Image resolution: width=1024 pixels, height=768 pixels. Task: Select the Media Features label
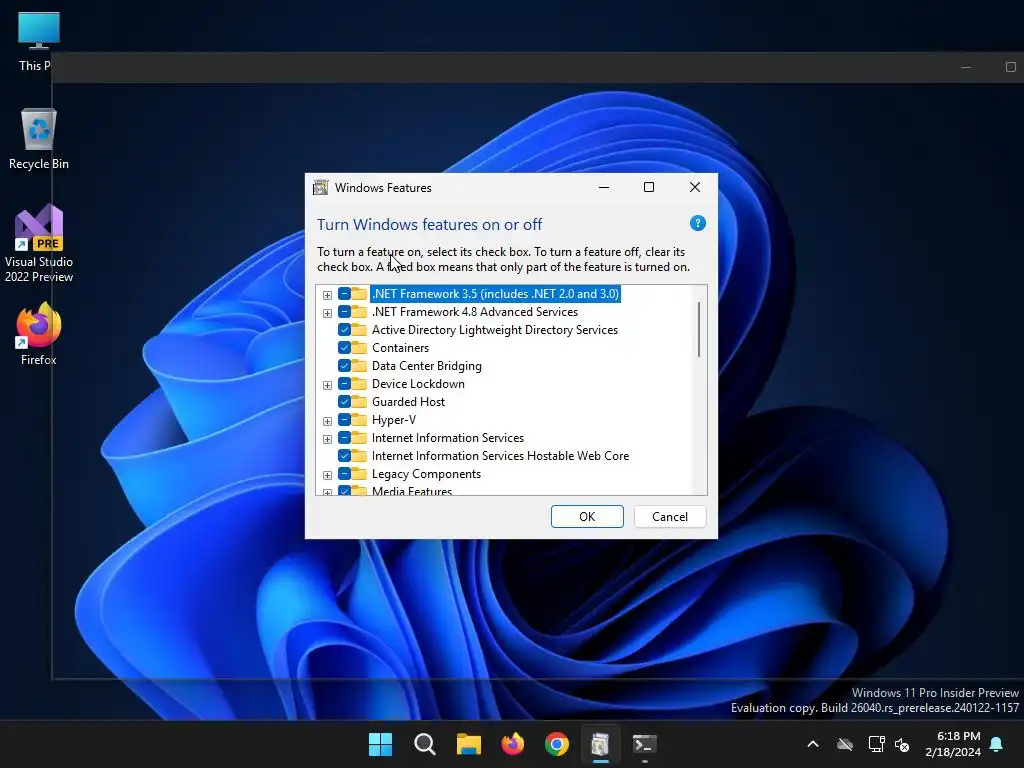[x=412, y=491]
